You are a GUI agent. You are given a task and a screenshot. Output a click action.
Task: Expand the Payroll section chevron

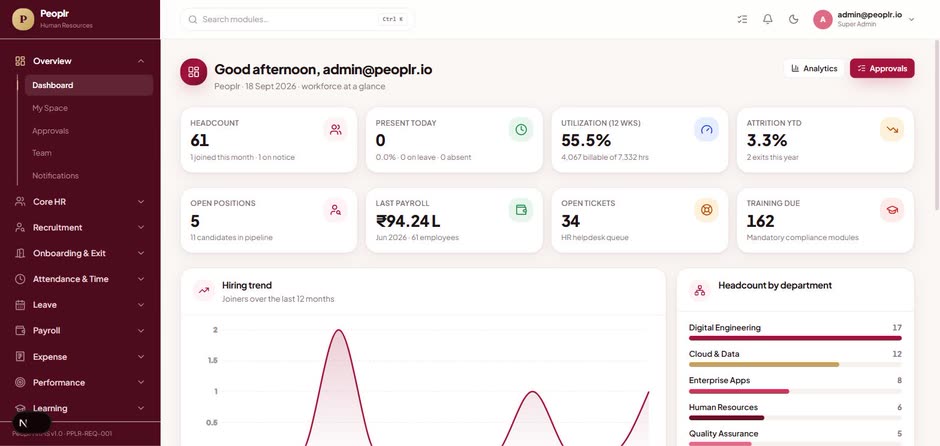(141, 331)
